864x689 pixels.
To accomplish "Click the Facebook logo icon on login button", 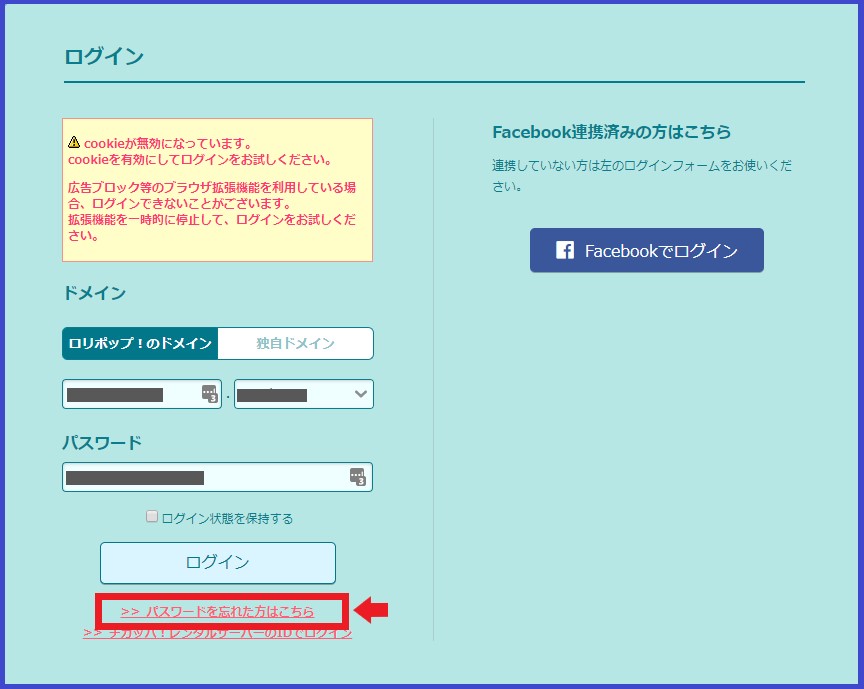I will point(565,250).
